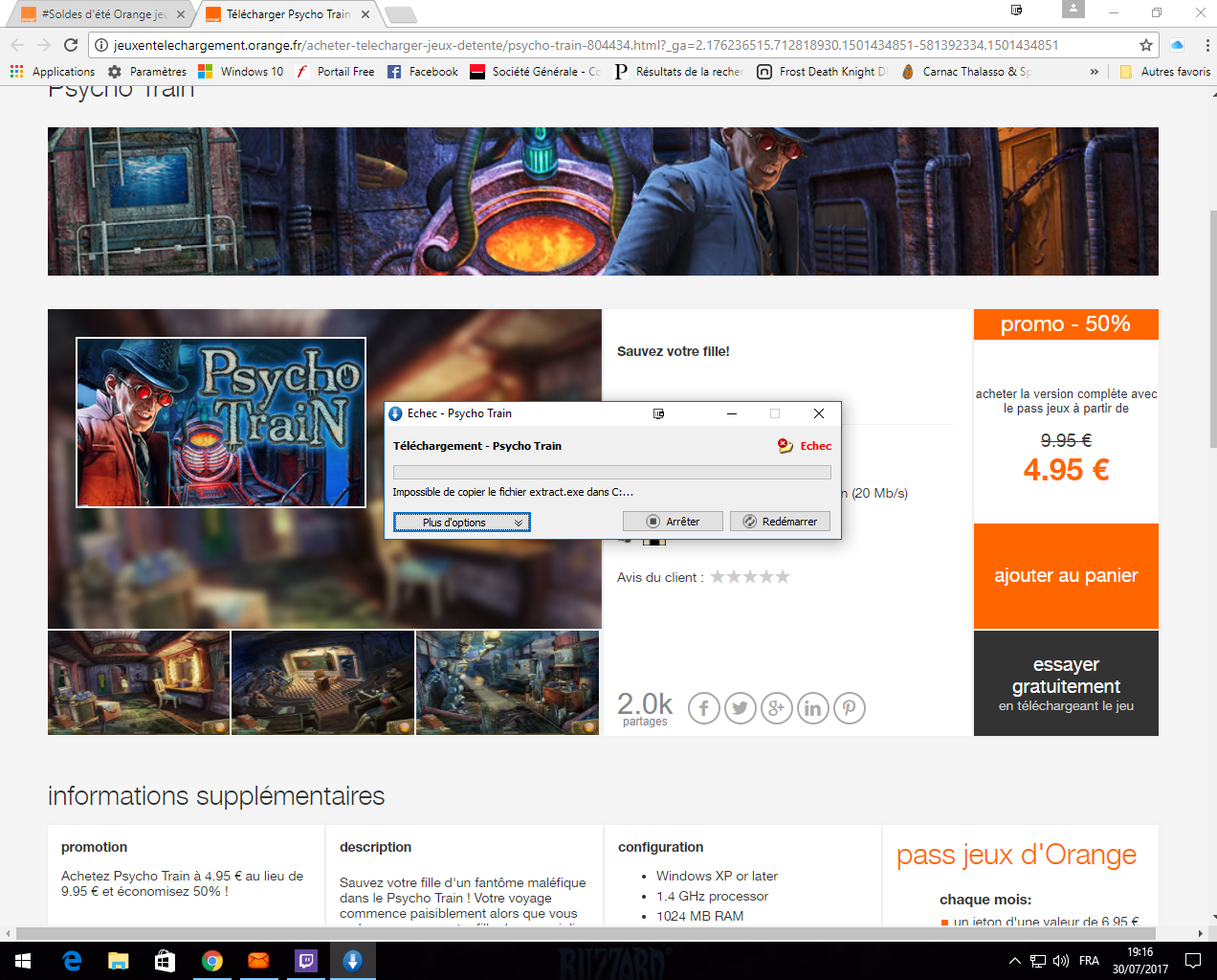Show hidden system tray icons arrow
The width and height of the screenshot is (1217, 980).
coord(1015,961)
